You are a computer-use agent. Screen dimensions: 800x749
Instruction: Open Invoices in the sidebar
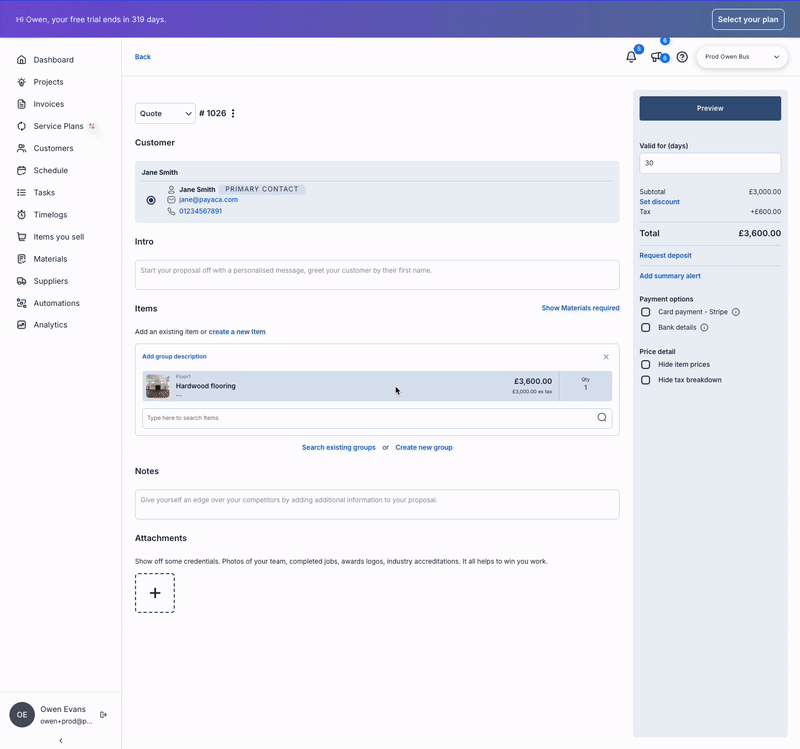[48, 104]
